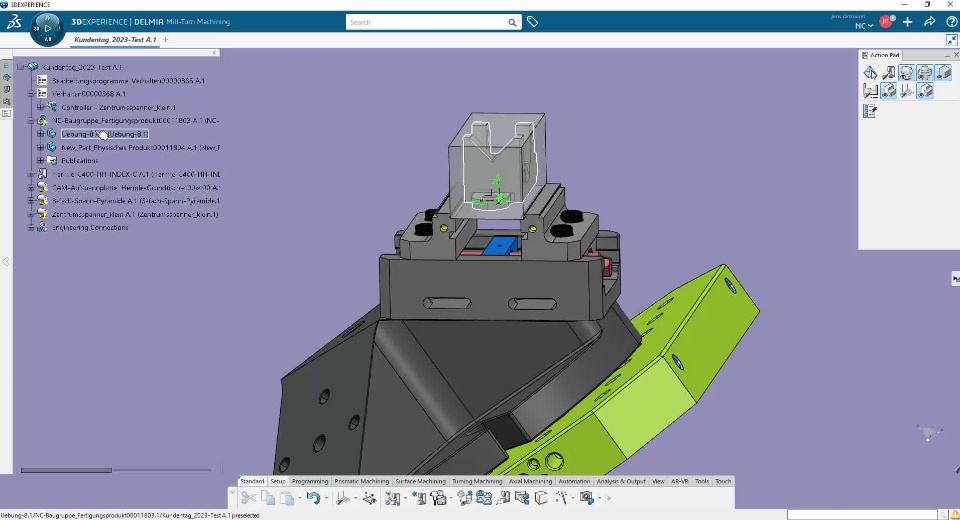Click the Action Pad list-with-lightning icon

pyautogui.click(x=870, y=111)
